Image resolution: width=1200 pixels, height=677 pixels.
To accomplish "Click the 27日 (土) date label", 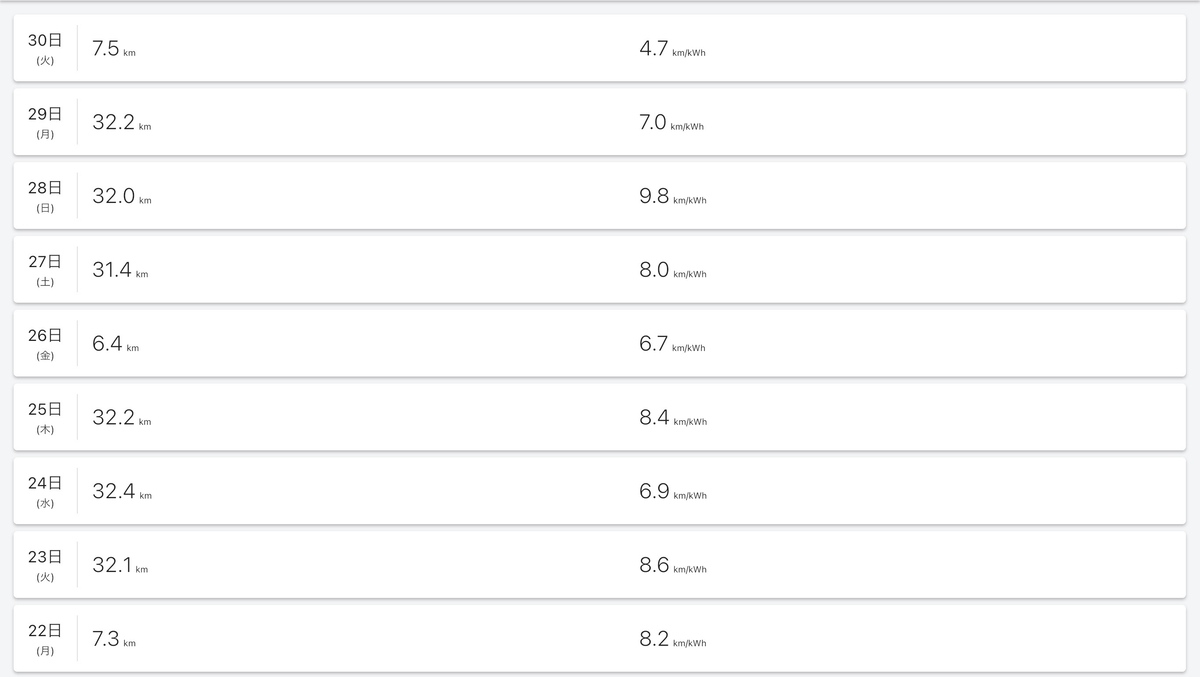I will tap(45, 270).
